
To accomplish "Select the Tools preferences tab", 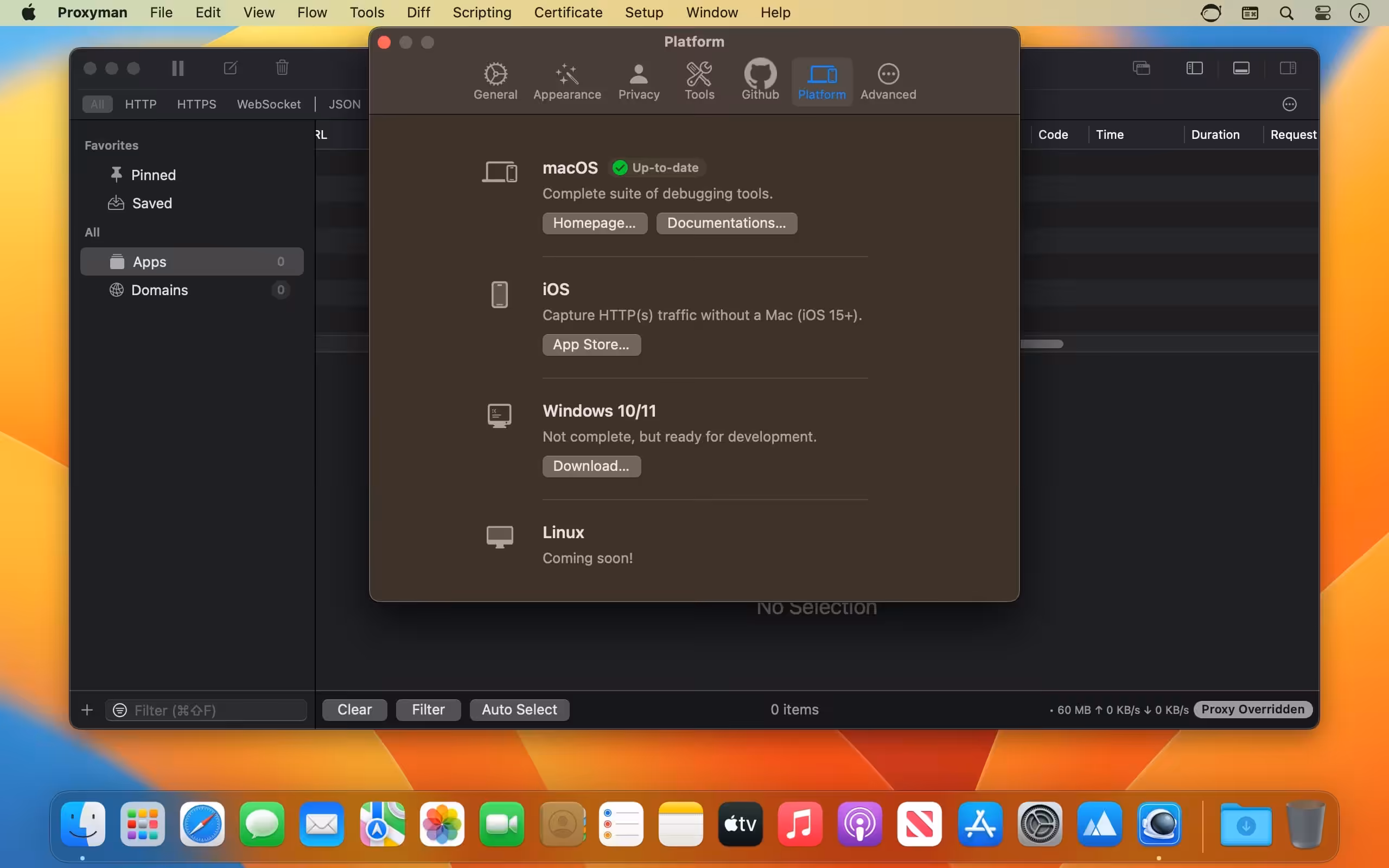I will coord(699,81).
